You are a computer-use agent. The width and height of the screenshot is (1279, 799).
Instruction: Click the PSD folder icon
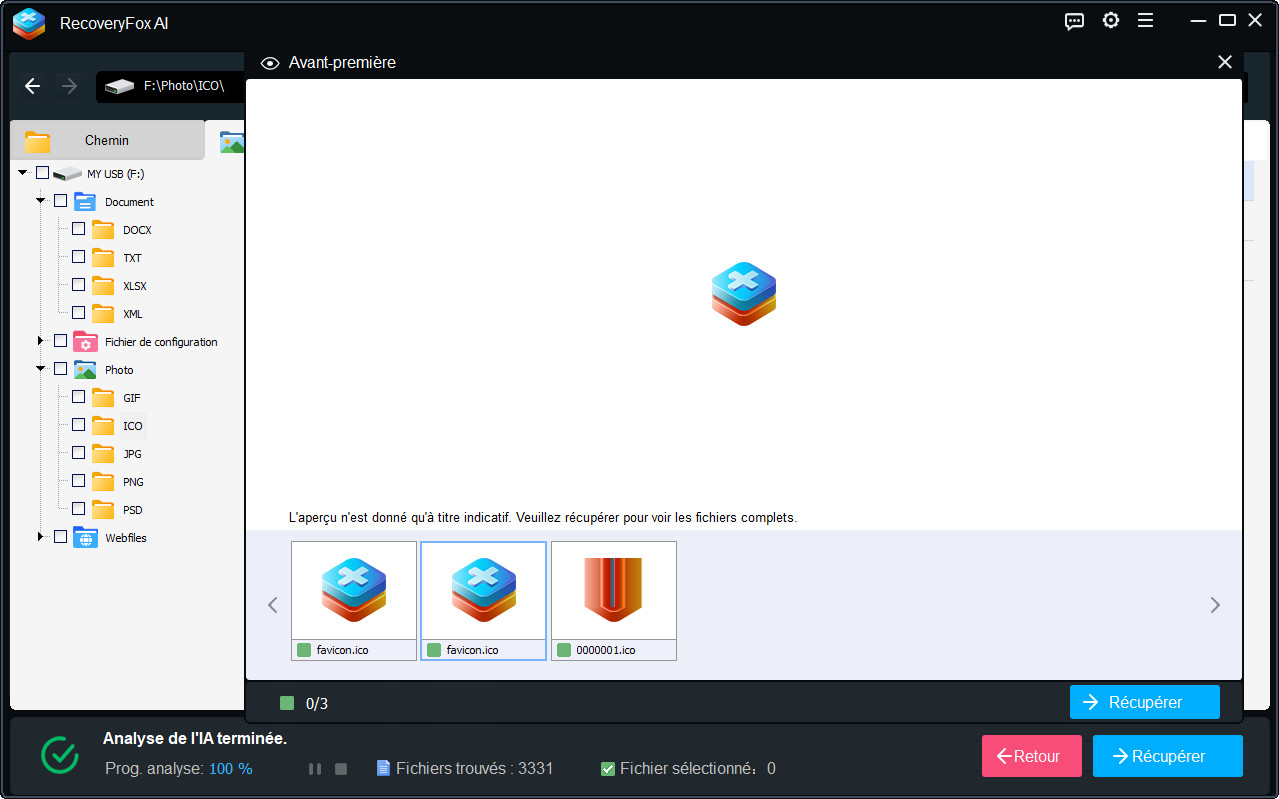point(103,509)
